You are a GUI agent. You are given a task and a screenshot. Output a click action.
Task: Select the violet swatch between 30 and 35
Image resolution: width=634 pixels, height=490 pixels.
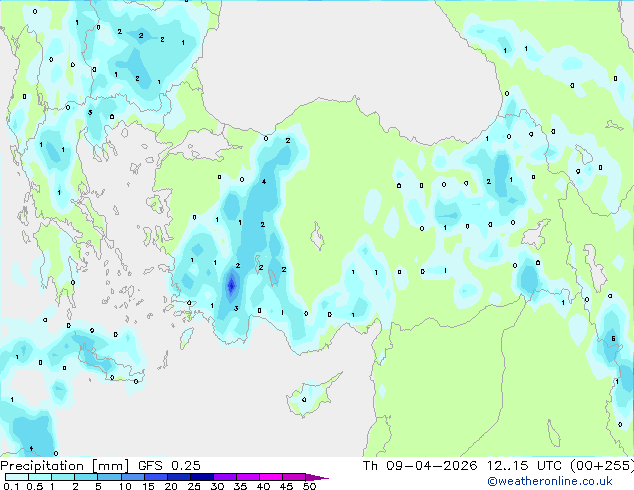coord(224,477)
